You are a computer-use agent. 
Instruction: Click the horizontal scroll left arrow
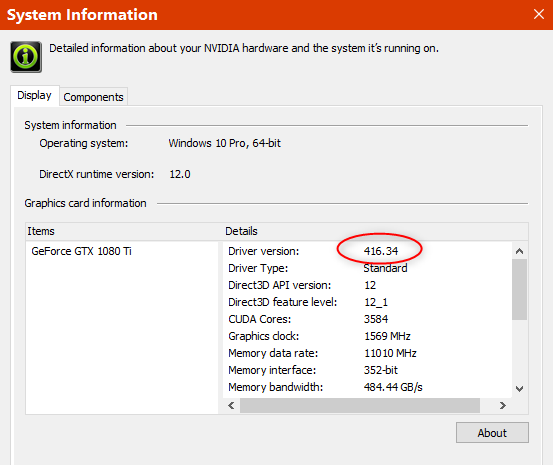point(231,405)
